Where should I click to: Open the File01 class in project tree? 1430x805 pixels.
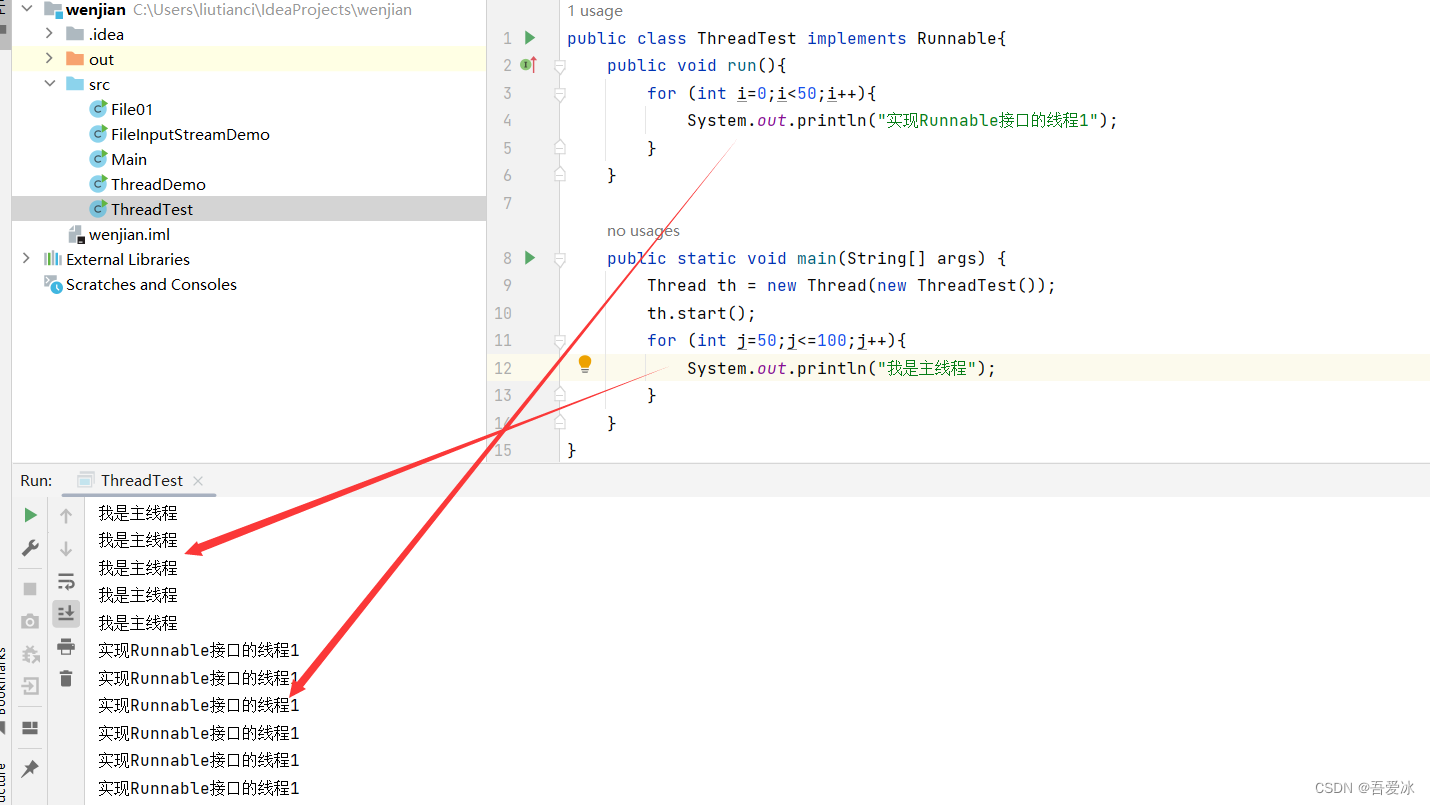click(x=131, y=109)
